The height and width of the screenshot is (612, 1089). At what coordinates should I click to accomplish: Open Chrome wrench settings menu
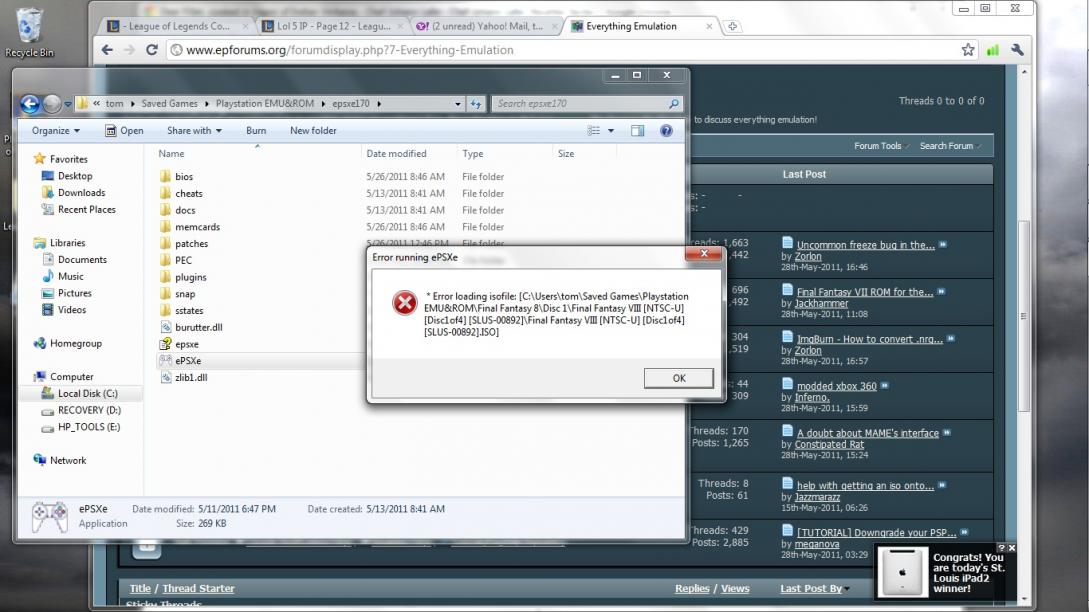pyautogui.click(x=1017, y=50)
